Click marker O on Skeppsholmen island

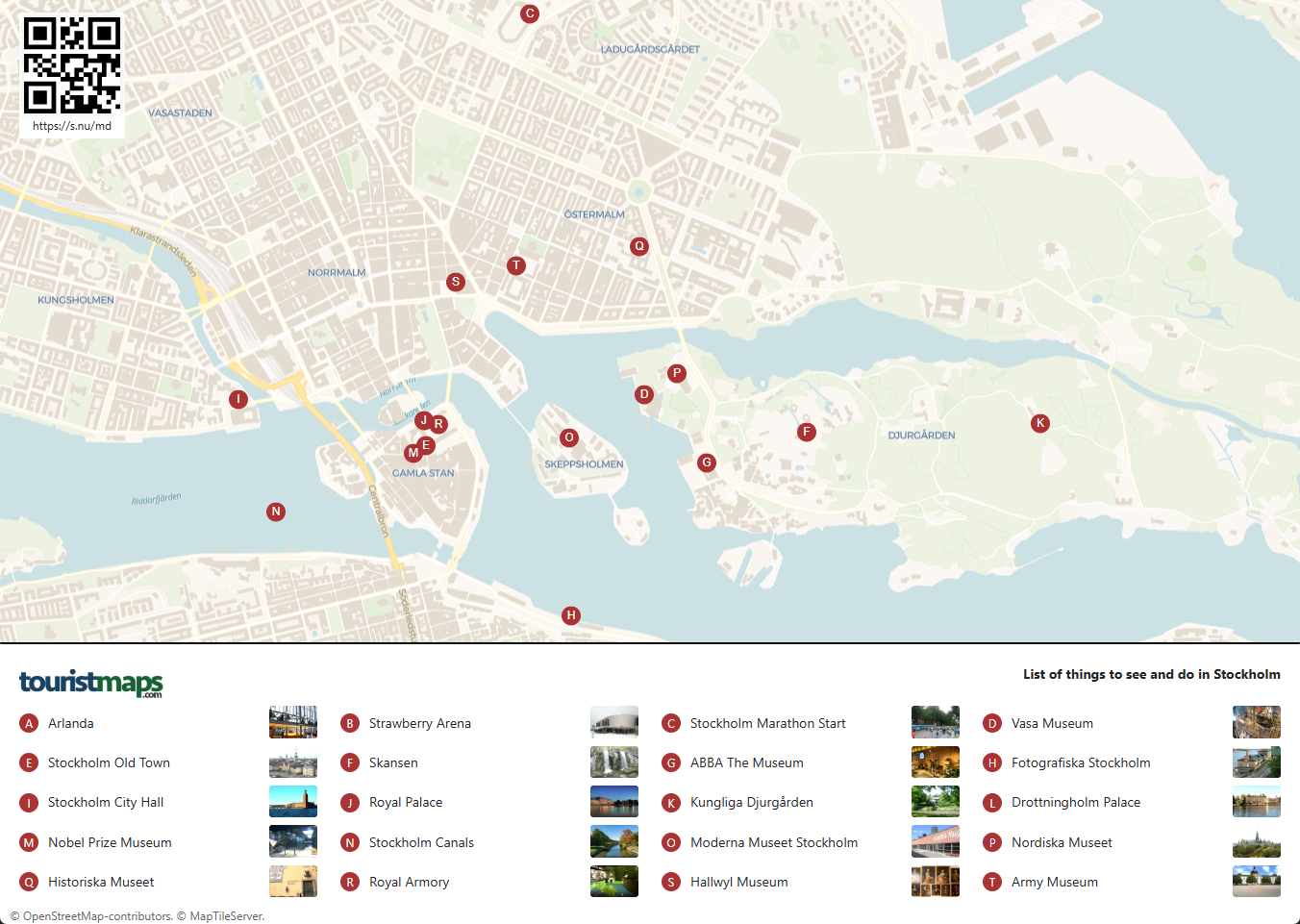point(569,437)
